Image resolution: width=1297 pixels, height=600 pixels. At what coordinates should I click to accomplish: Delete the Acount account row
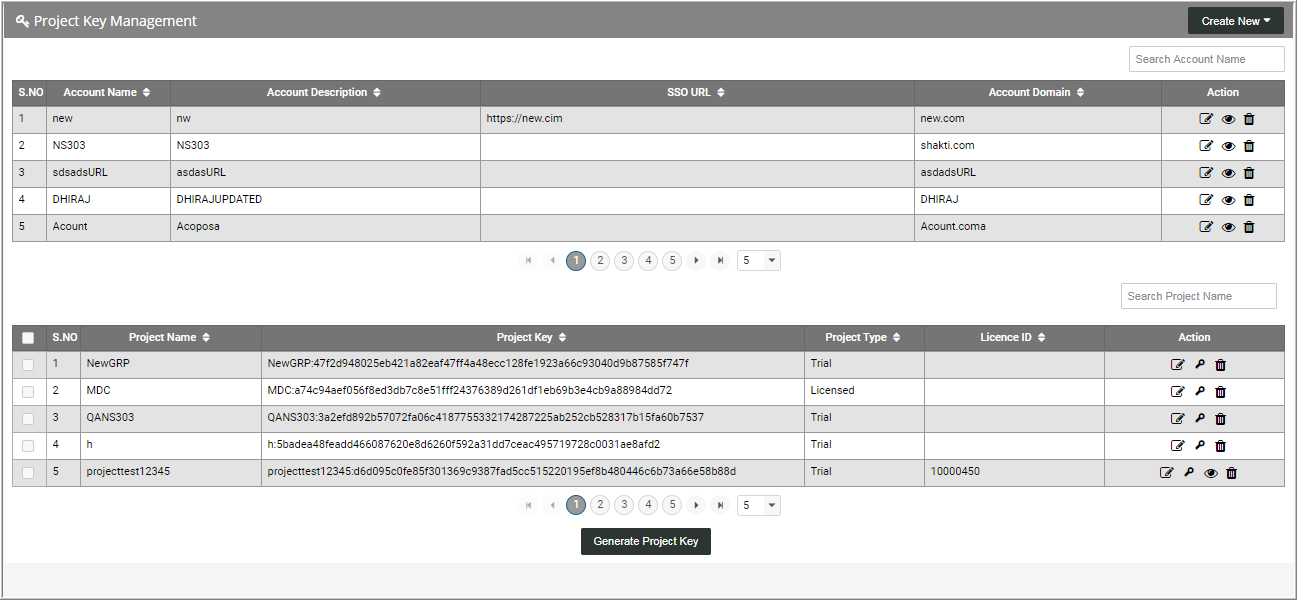pos(1249,227)
